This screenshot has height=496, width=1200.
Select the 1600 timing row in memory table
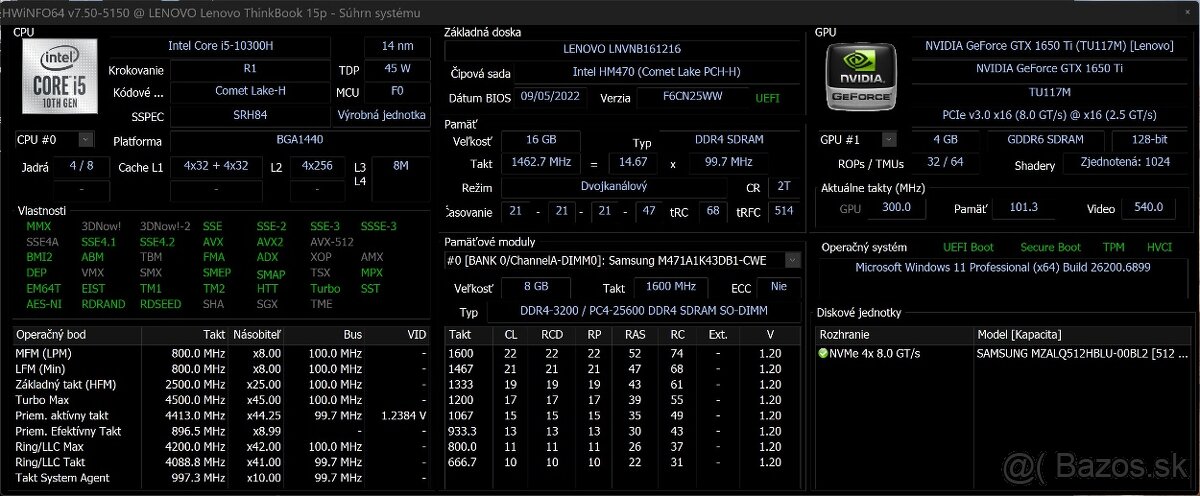click(461, 353)
